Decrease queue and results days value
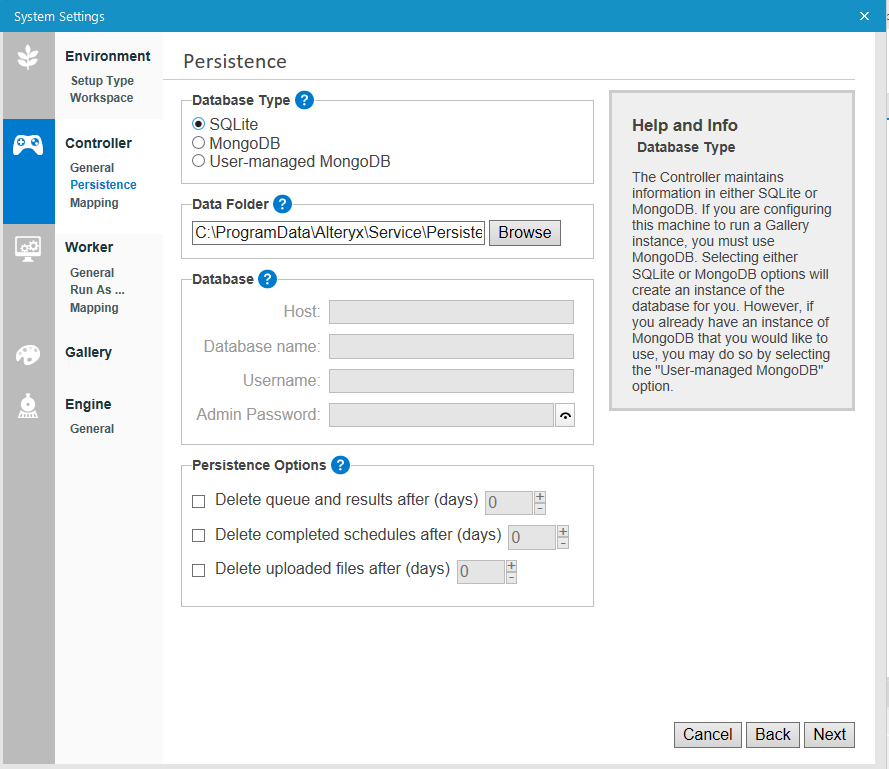Viewport: 889px width, 769px height. (540, 509)
